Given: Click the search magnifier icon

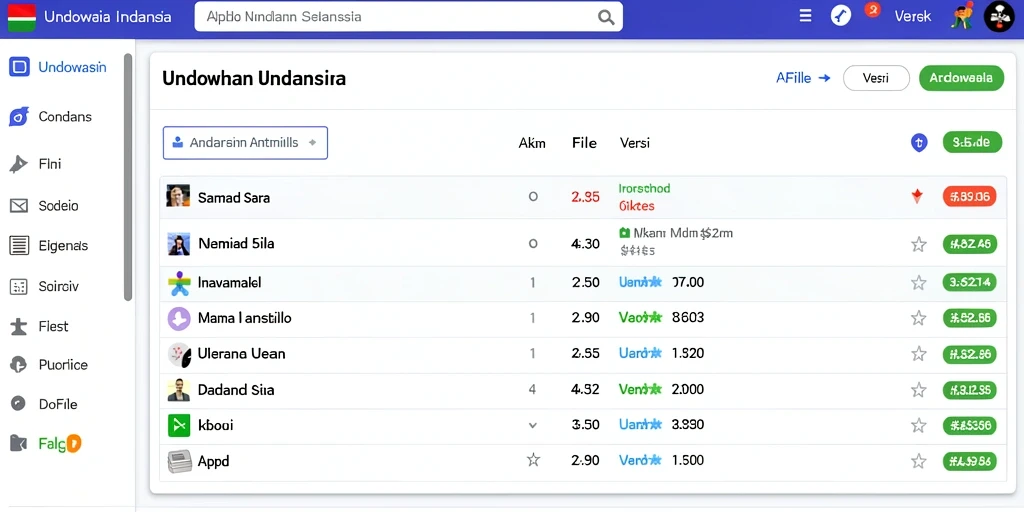Looking at the screenshot, I should pyautogui.click(x=605, y=17).
